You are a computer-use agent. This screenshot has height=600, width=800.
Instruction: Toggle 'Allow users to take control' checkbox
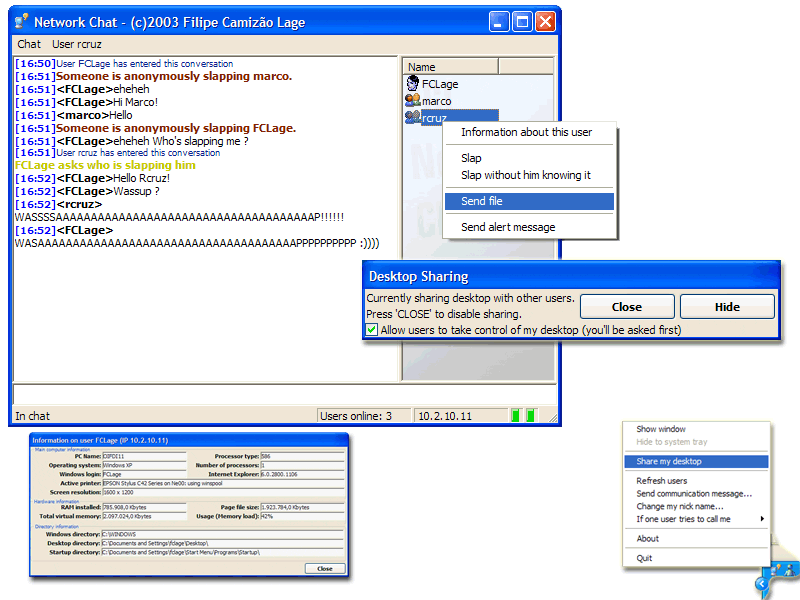[x=372, y=330]
